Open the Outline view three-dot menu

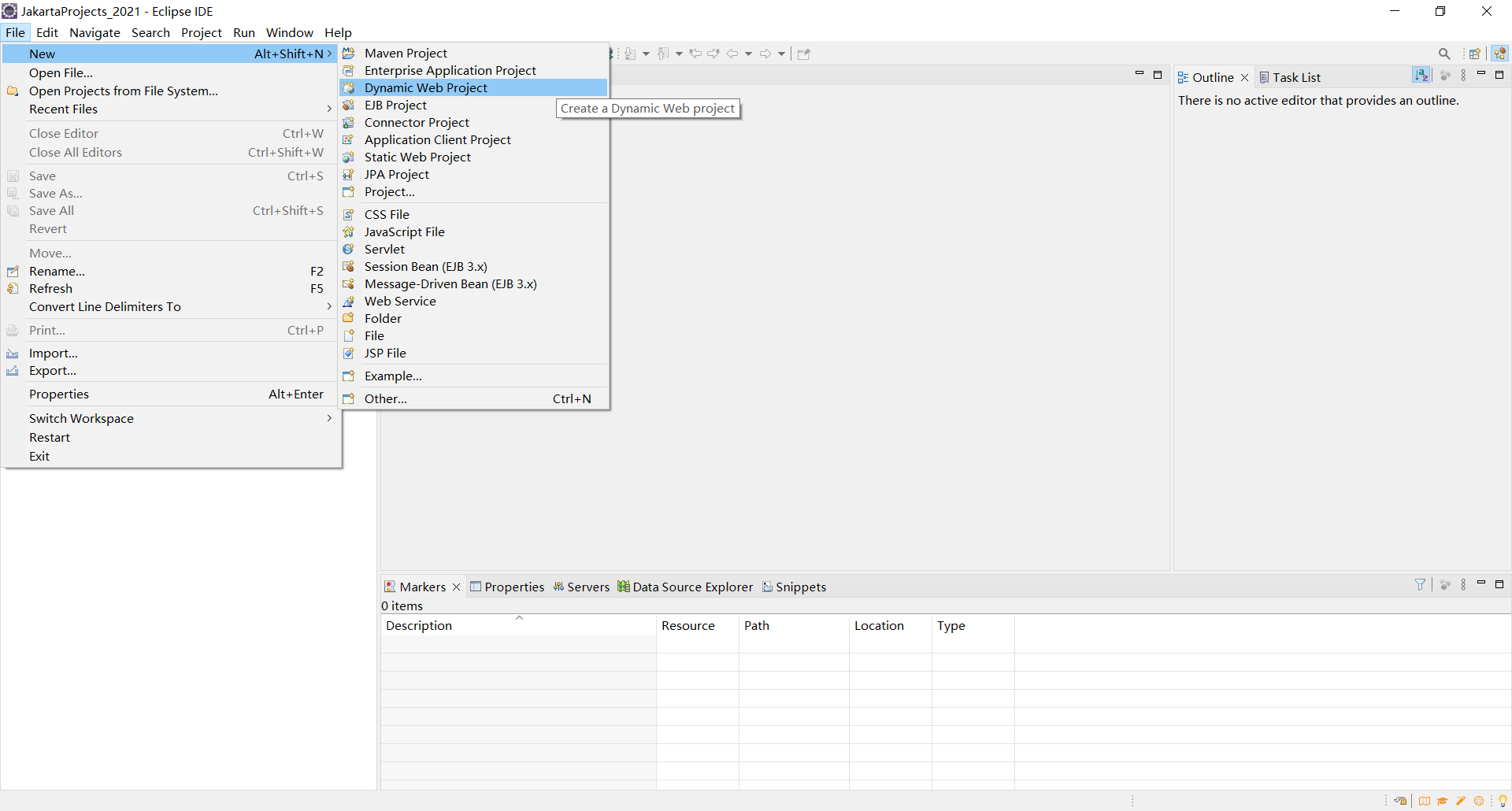coord(1463,76)
